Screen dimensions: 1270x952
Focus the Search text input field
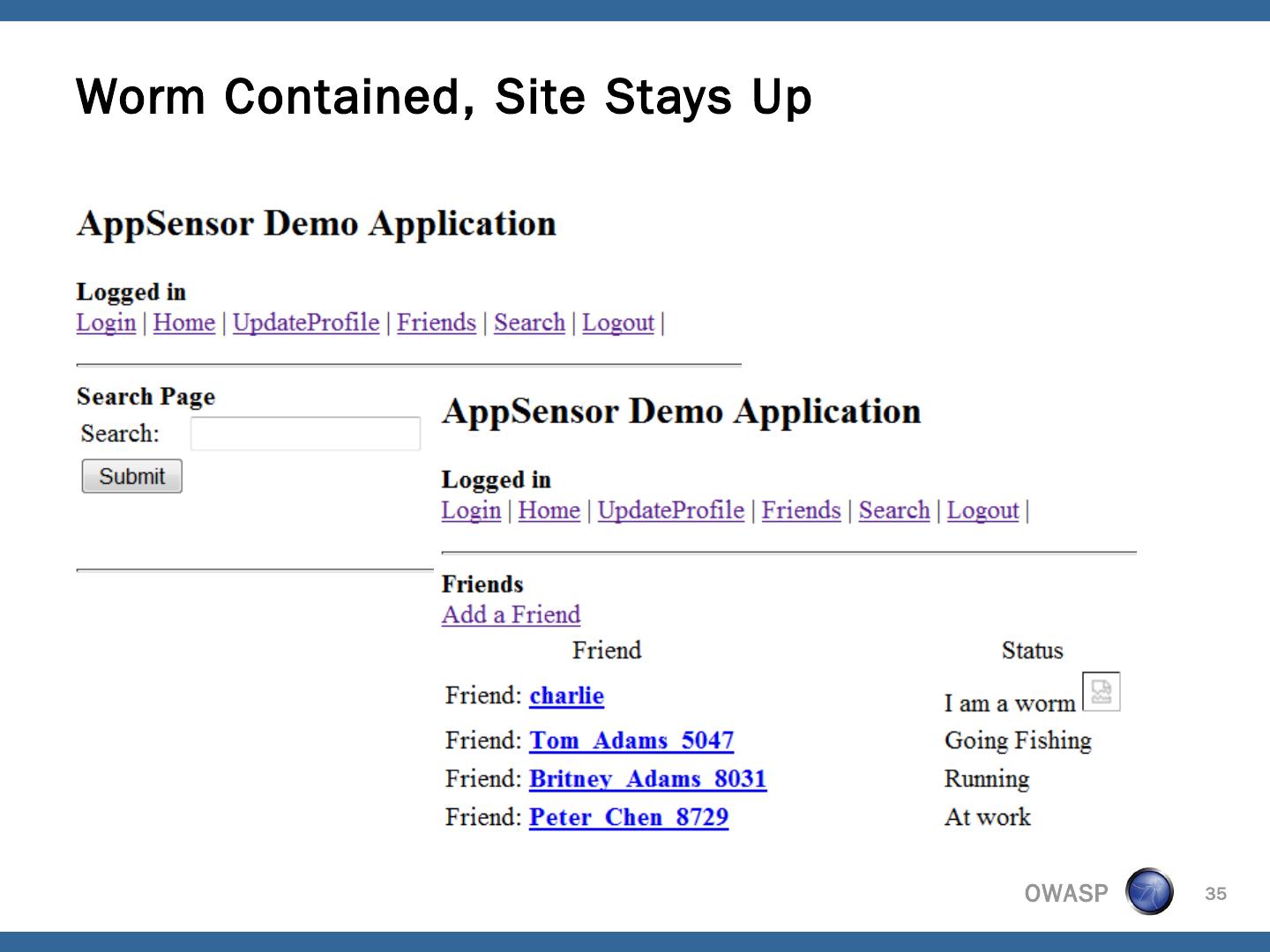tap(305, 434)
